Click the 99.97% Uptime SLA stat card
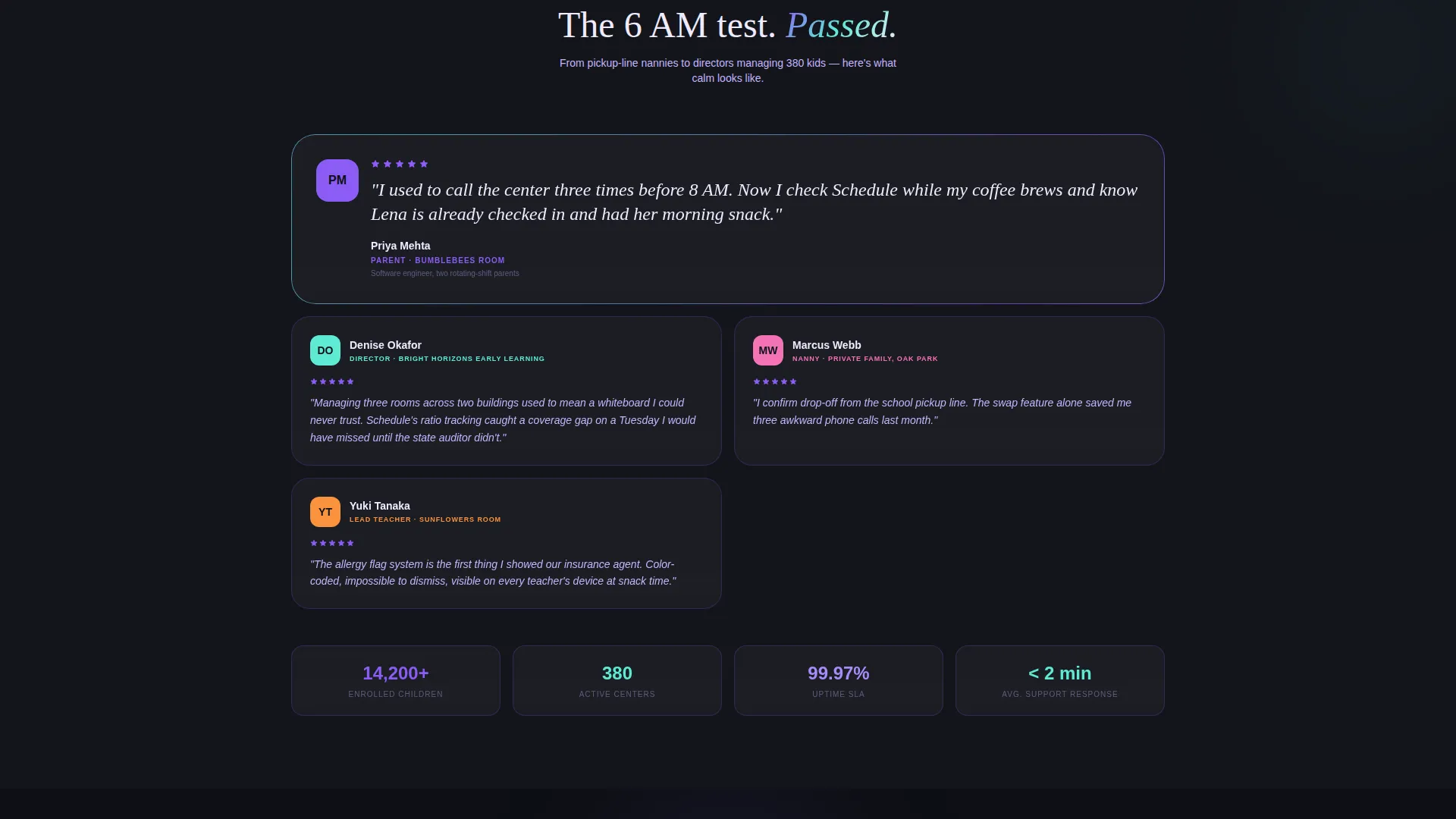 (839, 680)
